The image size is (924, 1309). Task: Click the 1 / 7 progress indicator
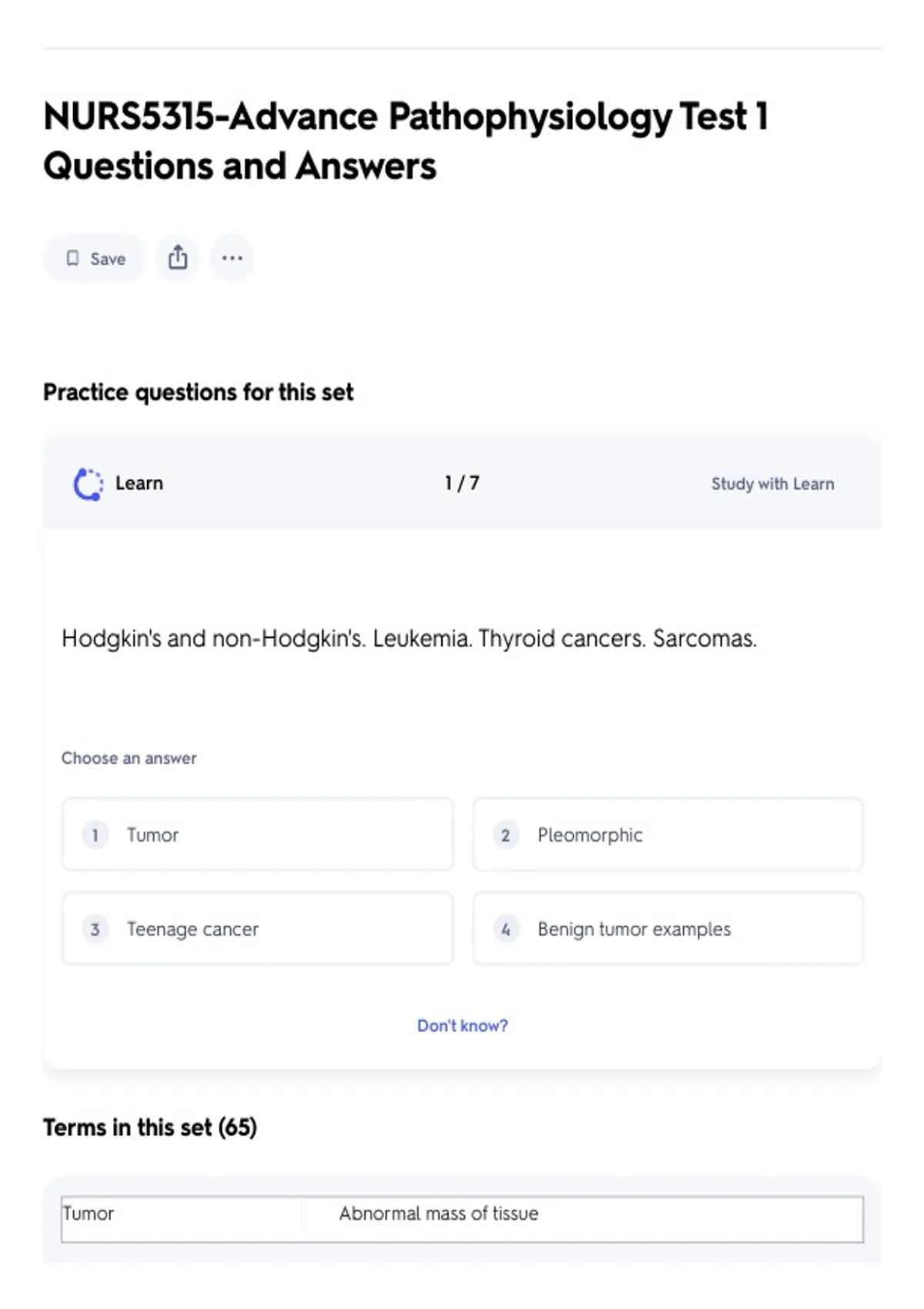(x=462, y=484)
